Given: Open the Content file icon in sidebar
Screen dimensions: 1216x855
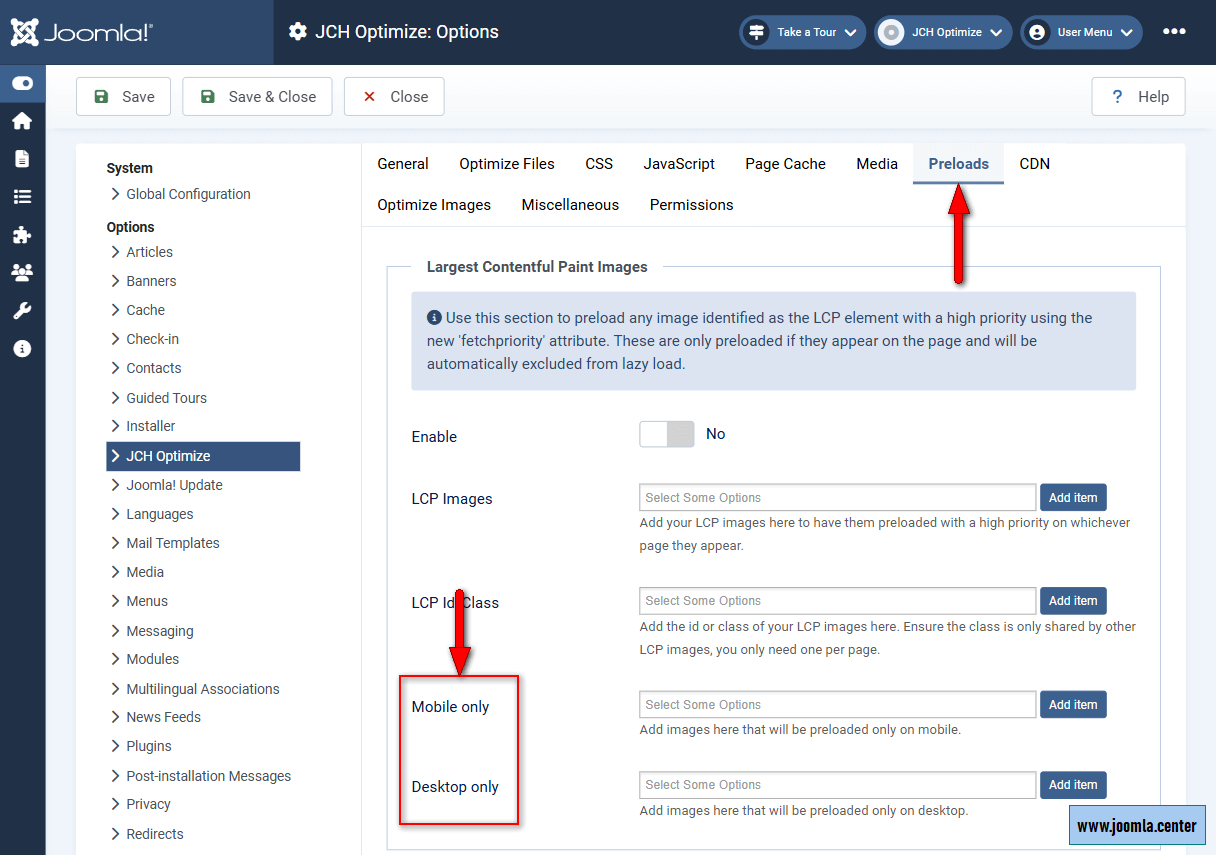Looking at the screenshot, I should (22, 159).
